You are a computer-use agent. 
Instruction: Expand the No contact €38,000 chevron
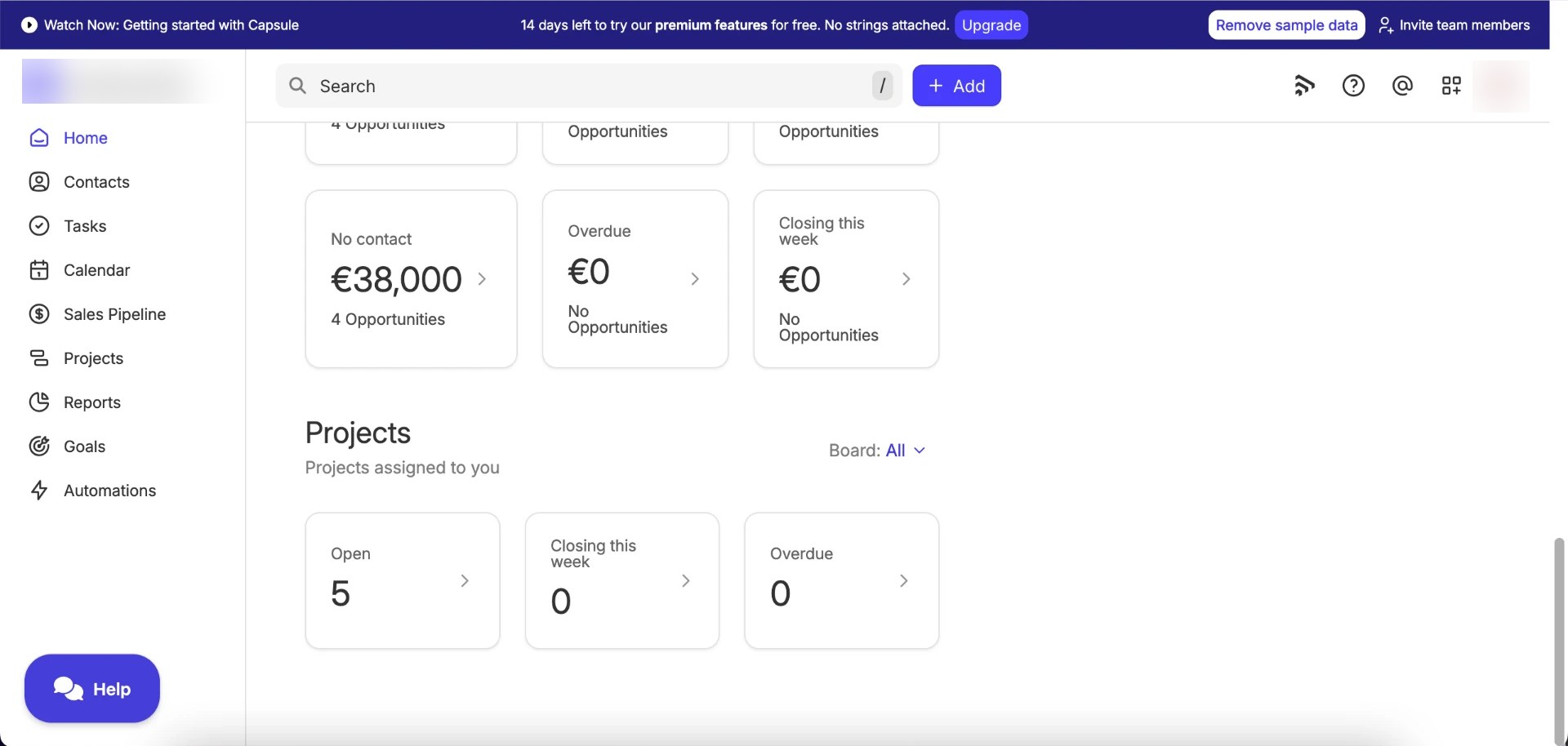point(482,279)
